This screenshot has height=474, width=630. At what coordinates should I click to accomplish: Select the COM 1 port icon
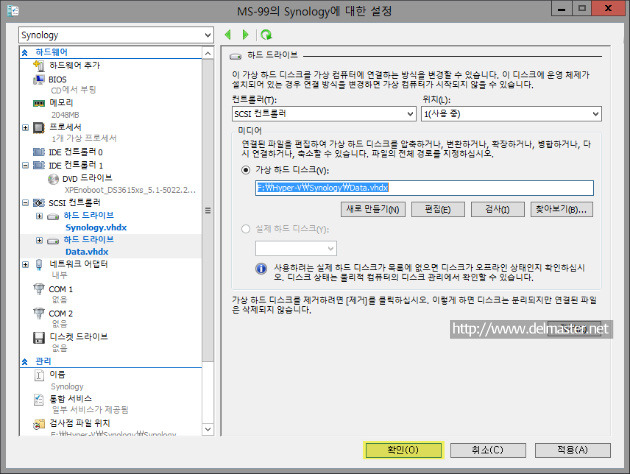pos(39,289)
